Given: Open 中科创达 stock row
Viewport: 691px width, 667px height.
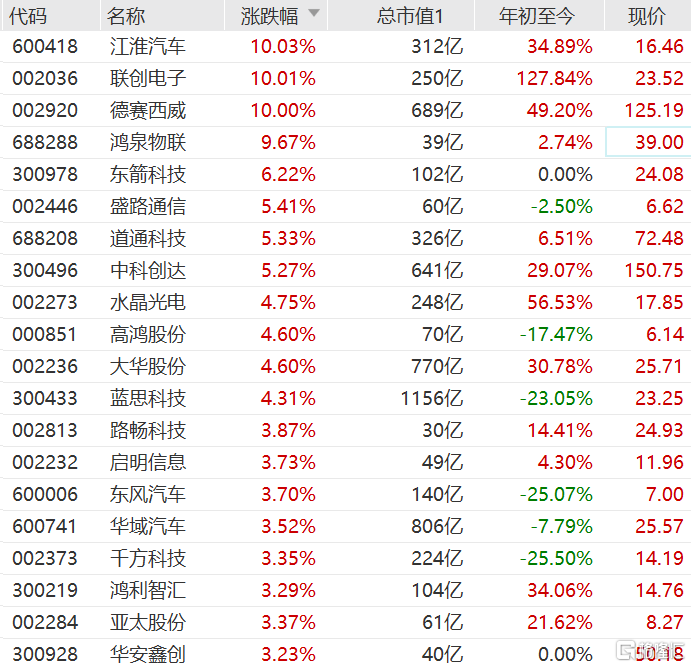Looking at the screenshot, I should (x=346, y=271).
